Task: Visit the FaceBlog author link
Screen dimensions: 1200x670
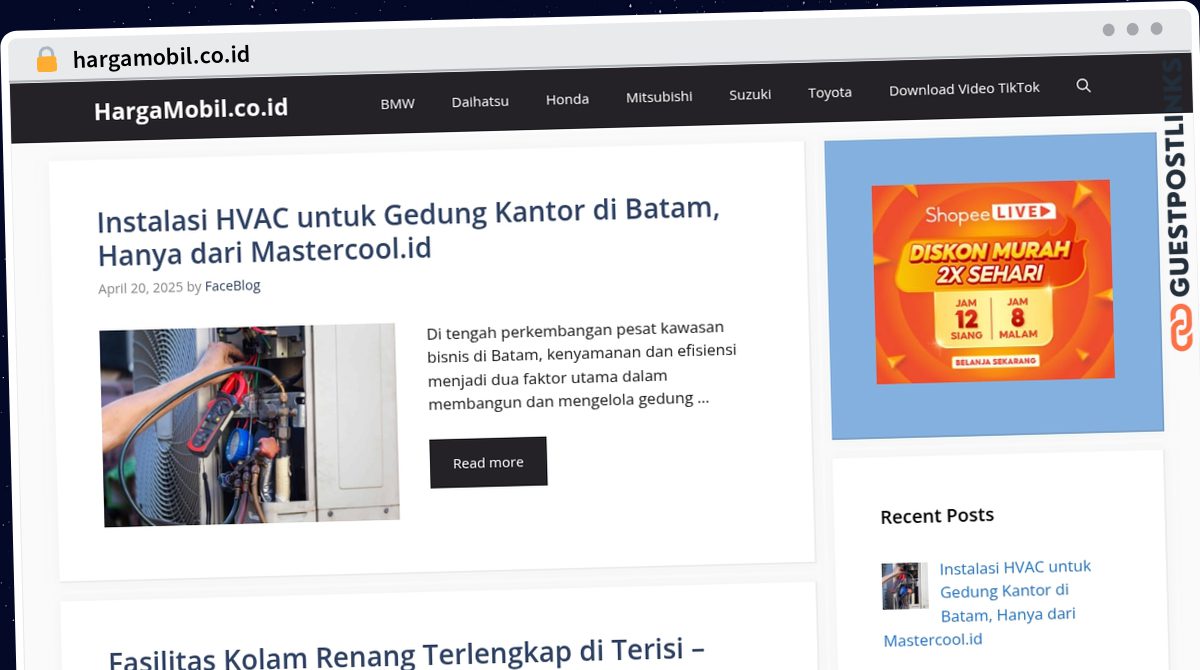Action: coord(232,286)
